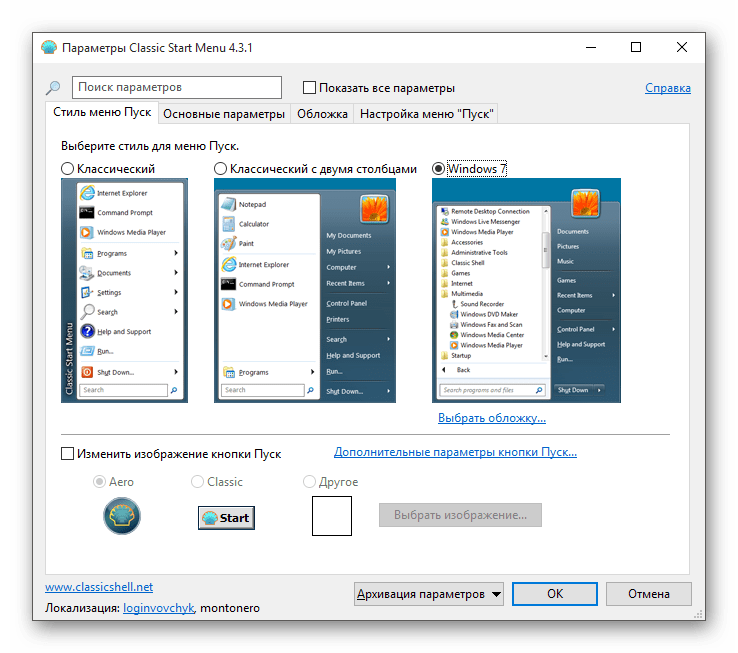Click the Classic style menu preview image
This screenshot has width=738, height=653.
click(124, 290)
